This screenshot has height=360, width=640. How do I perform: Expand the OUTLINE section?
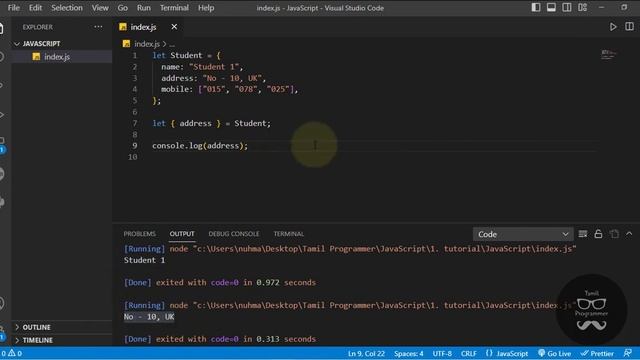36,327
